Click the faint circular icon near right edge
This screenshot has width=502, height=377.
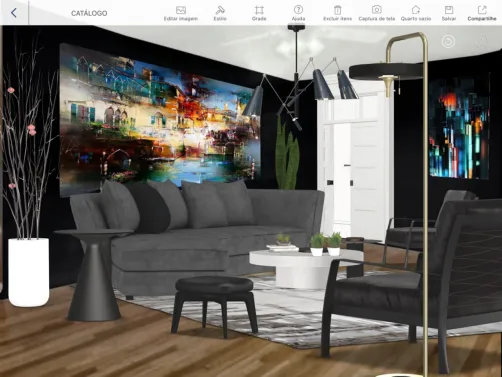click(x=482, y=42)
